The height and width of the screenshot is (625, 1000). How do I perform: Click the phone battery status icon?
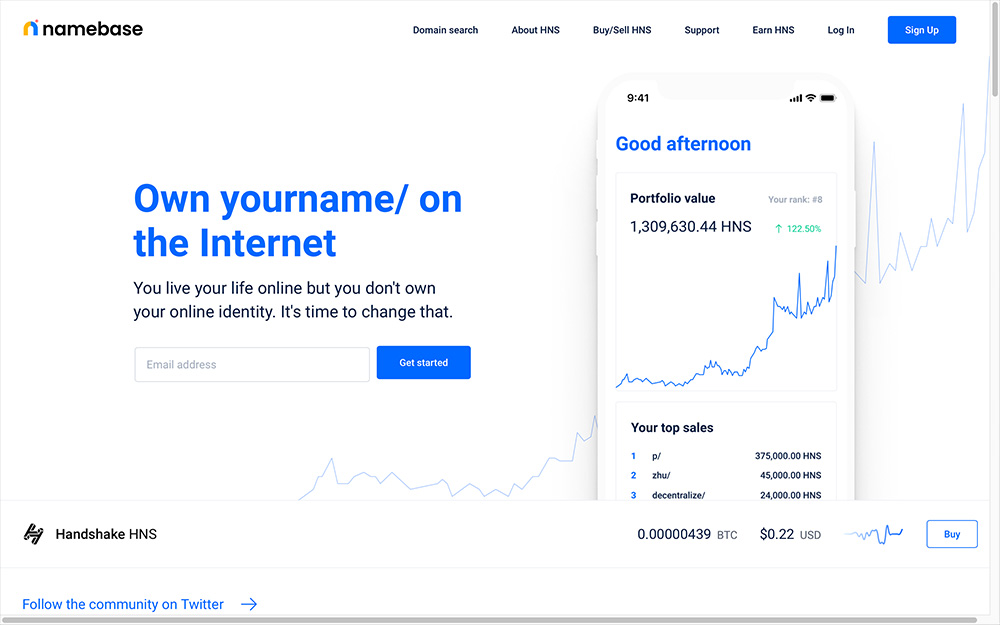(828, 98)
